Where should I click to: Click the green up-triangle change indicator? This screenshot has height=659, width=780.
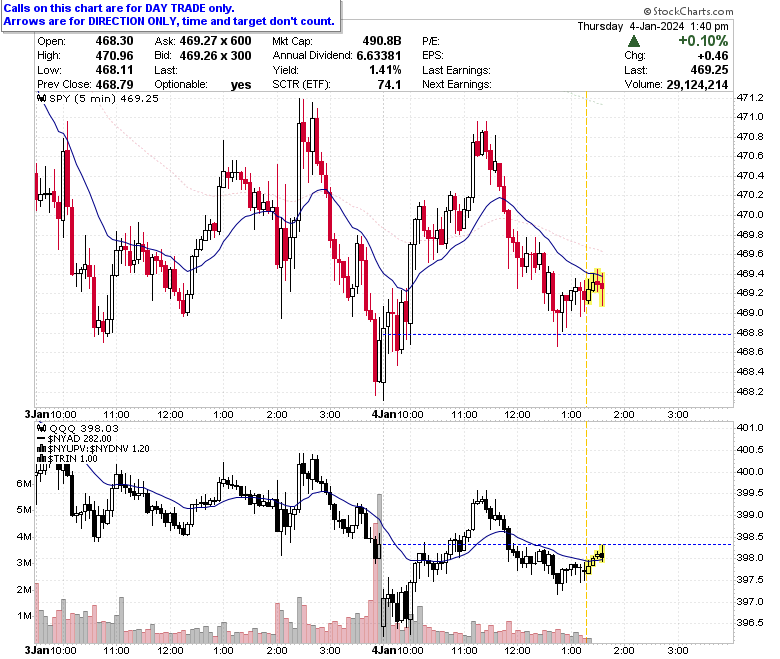[634, 41]
